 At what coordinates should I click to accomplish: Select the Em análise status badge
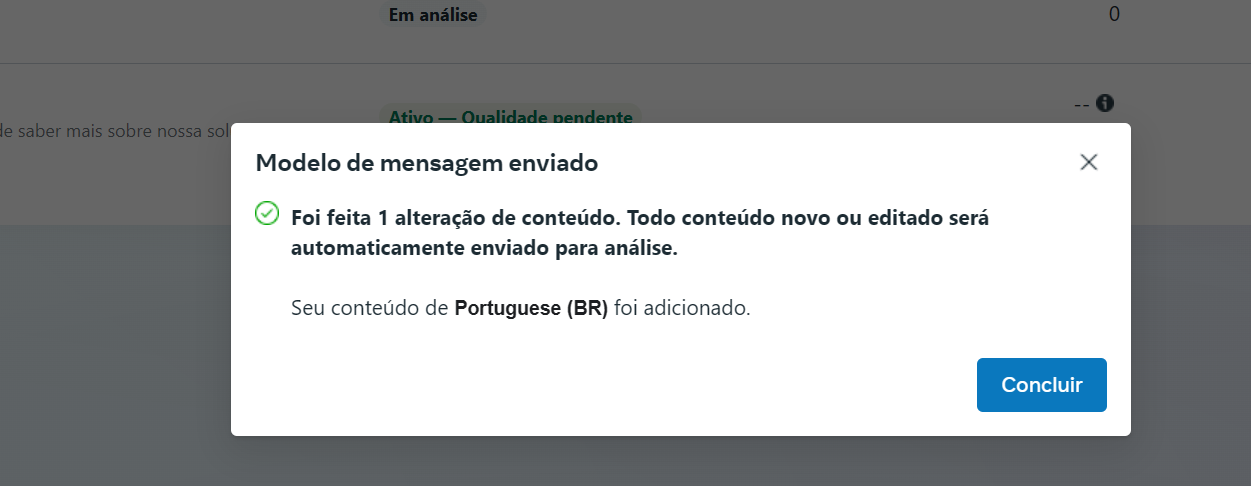point(434,15)
